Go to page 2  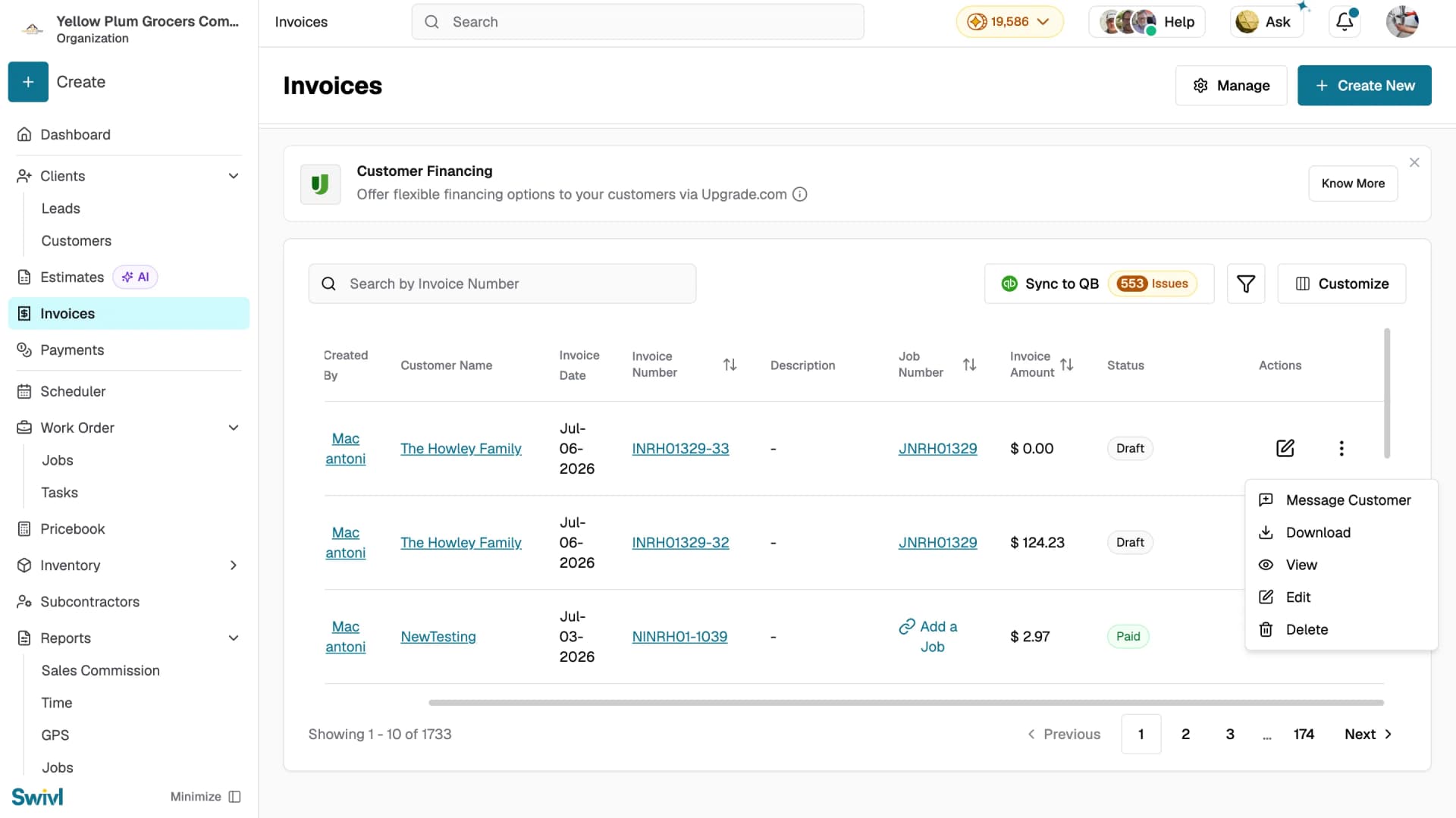click(1185, 734)
